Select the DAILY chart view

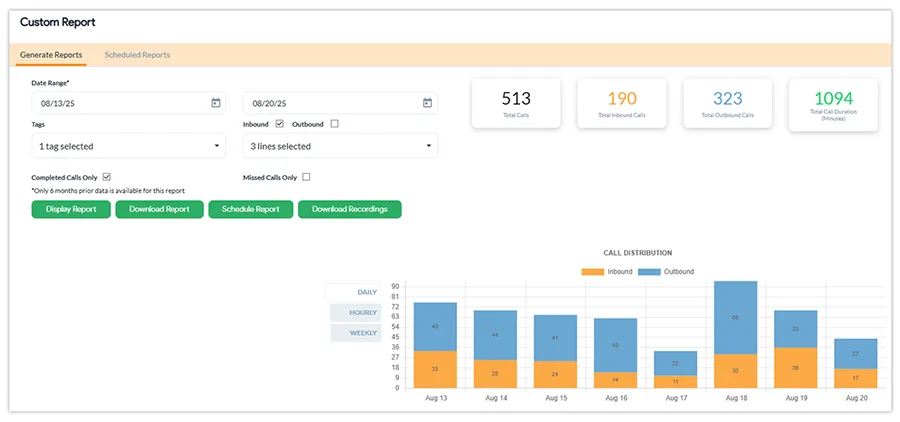click(353, 292)
